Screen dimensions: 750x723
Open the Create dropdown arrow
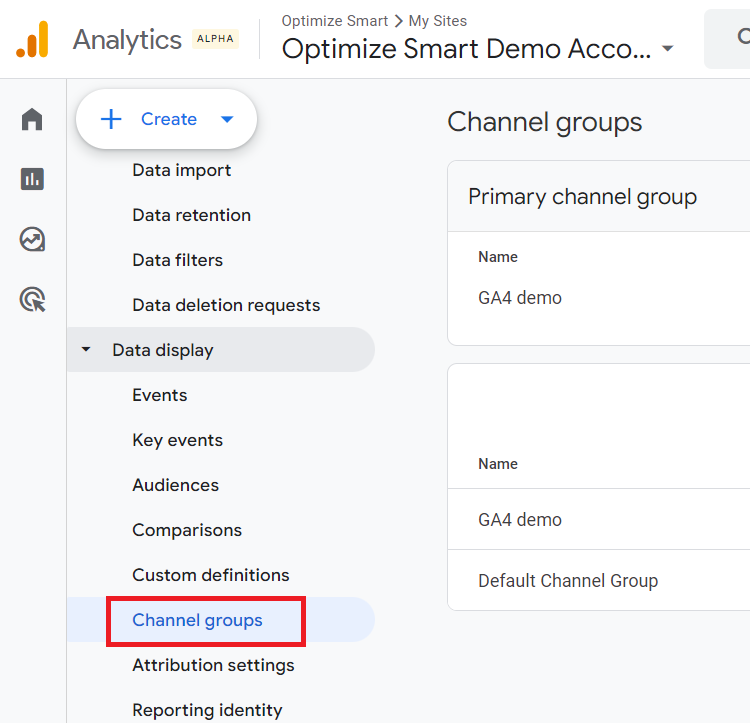tap(227, 119)
